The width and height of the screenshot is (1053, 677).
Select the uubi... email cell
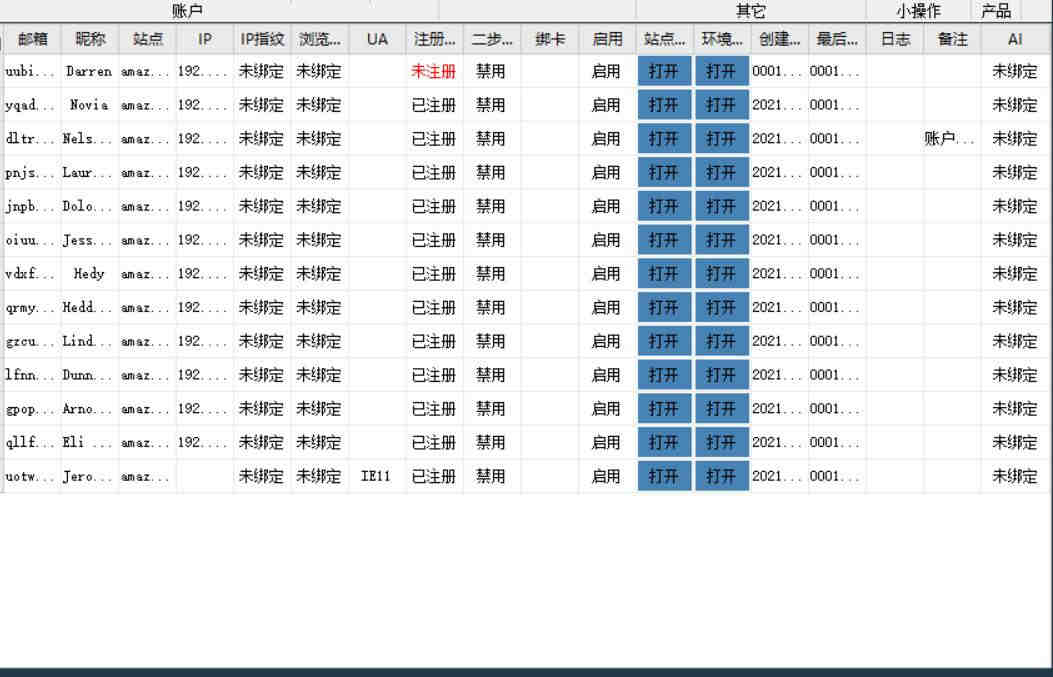(30, 71)
